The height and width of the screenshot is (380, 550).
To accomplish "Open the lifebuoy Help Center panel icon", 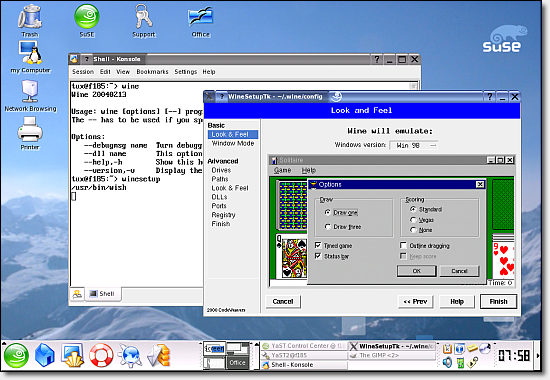I will pyautogui.click(x=101, y=355).
